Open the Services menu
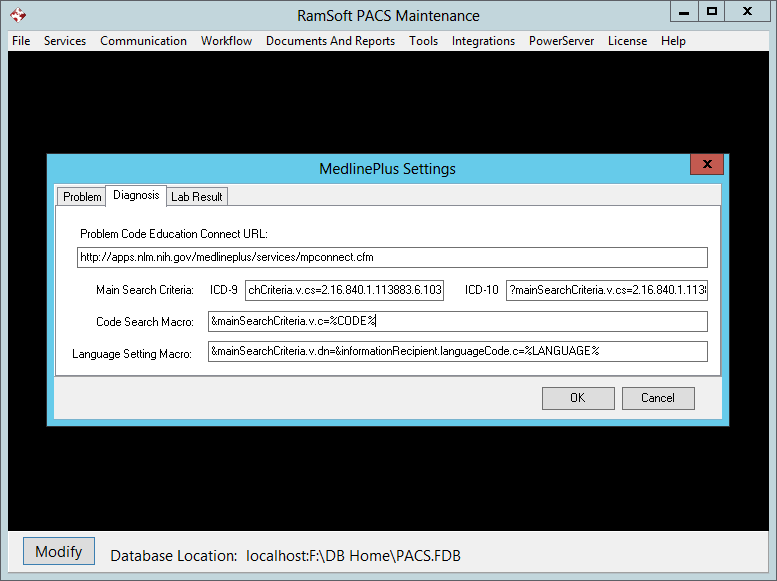Viewport: 777px width, 581px height. [x=65, y=41]
